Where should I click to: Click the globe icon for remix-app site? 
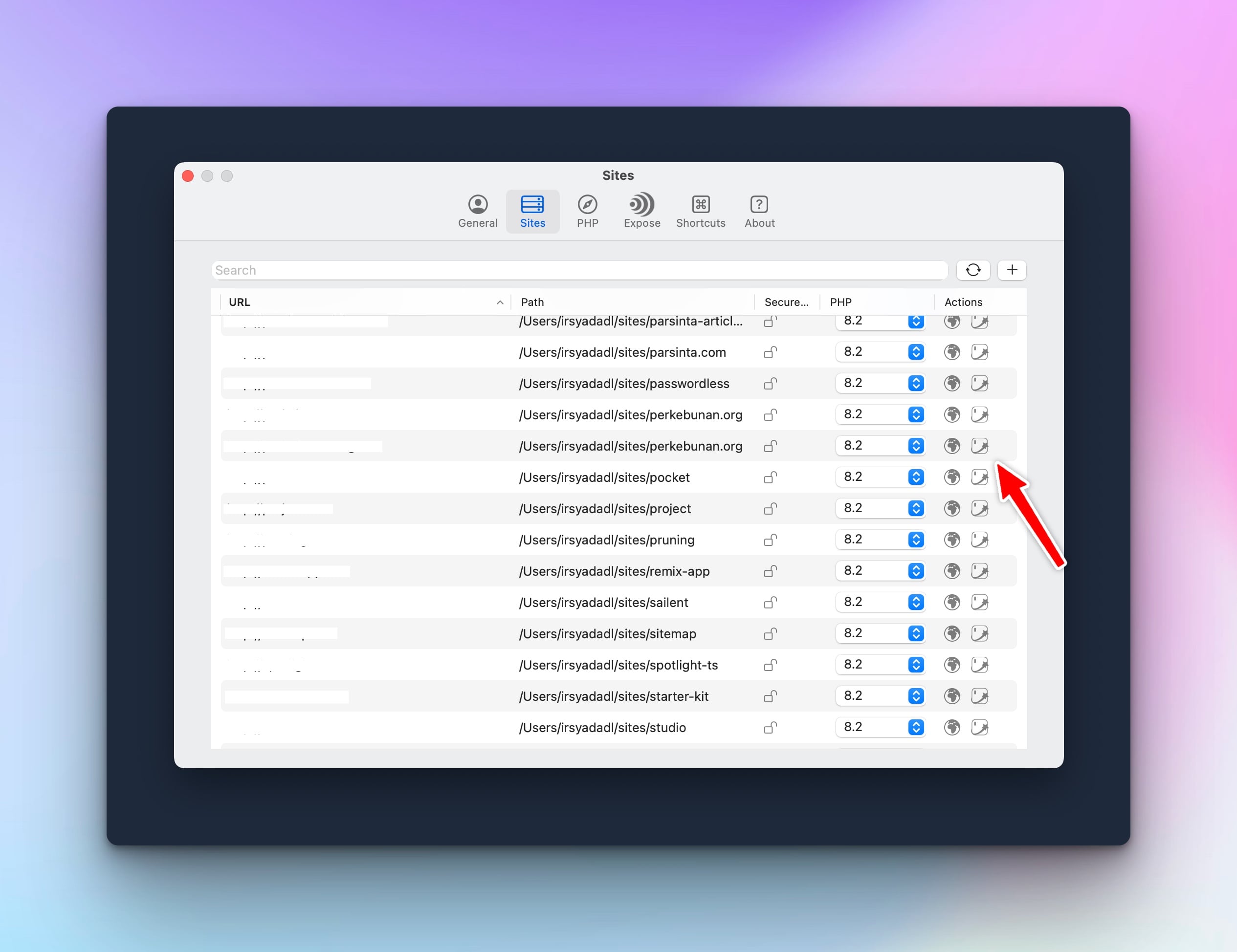tap(950, 571)
